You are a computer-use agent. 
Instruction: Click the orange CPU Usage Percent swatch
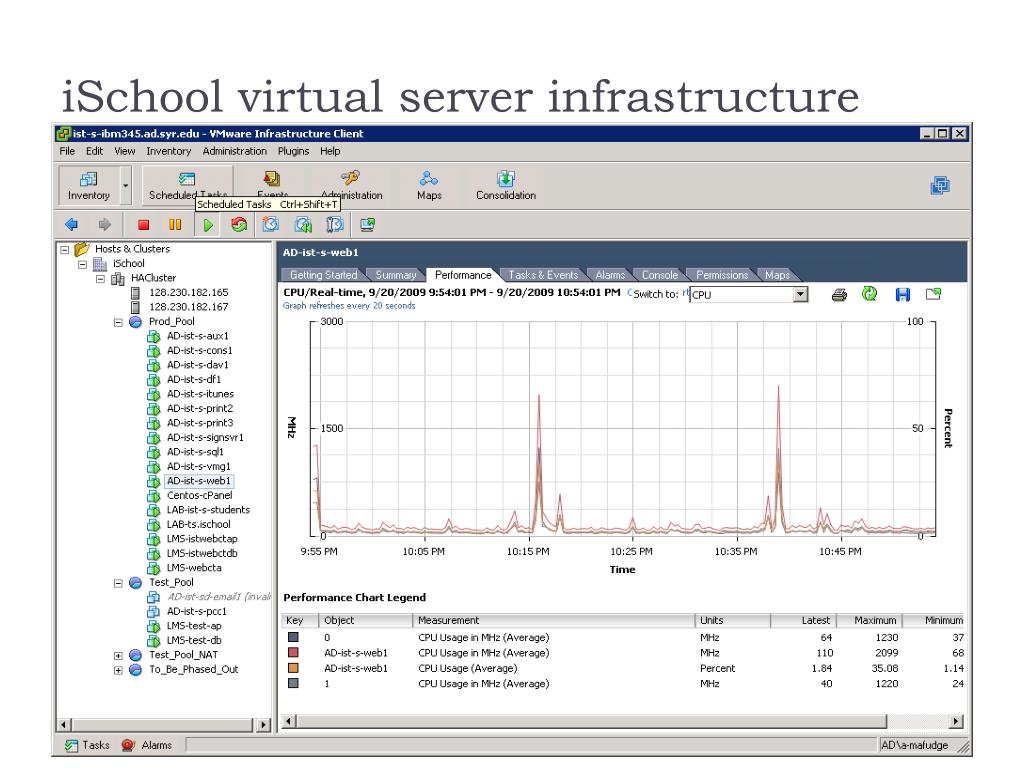point(293,668)
